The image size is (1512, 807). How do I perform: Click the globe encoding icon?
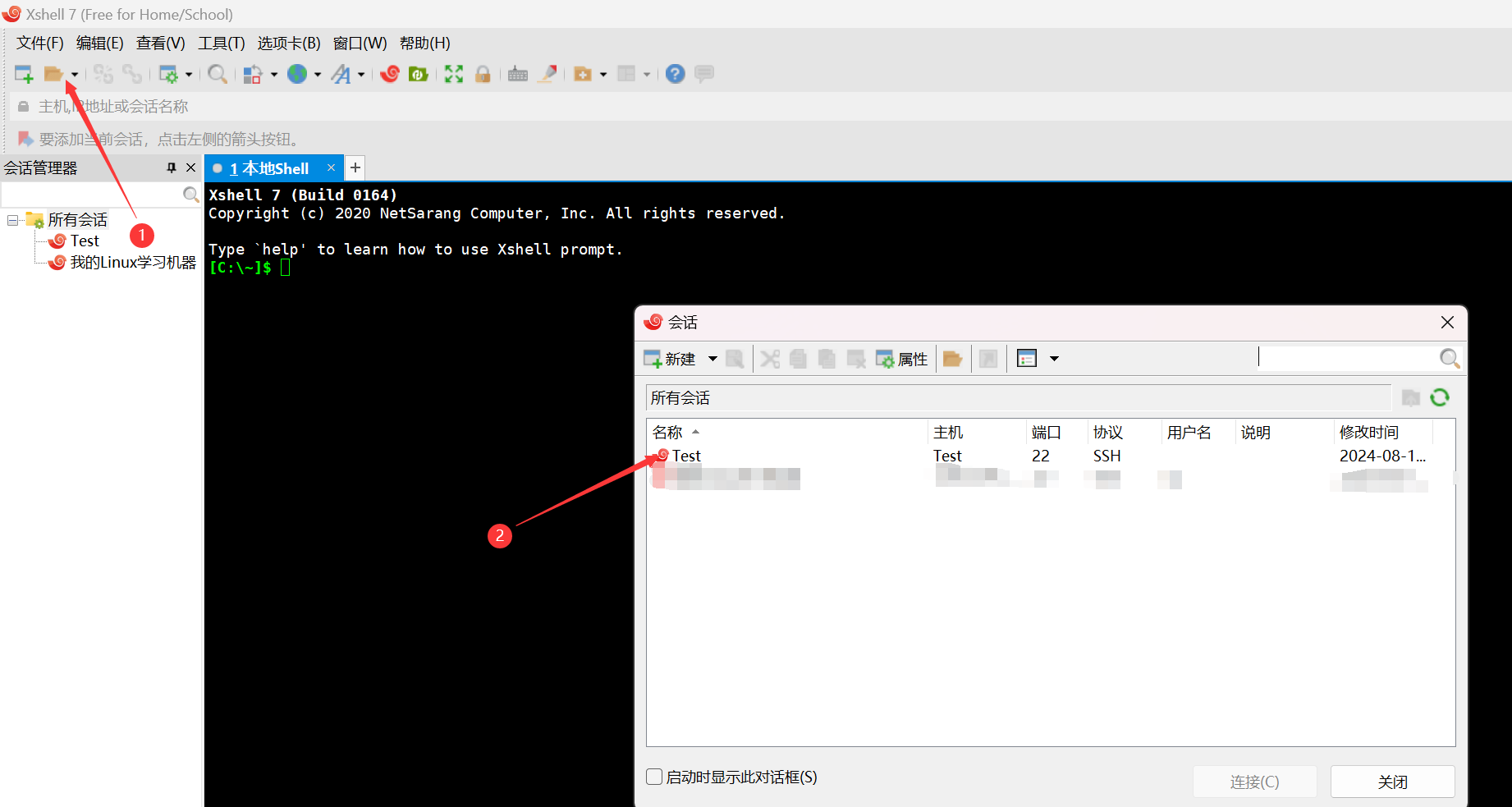[x=297, y=74]
